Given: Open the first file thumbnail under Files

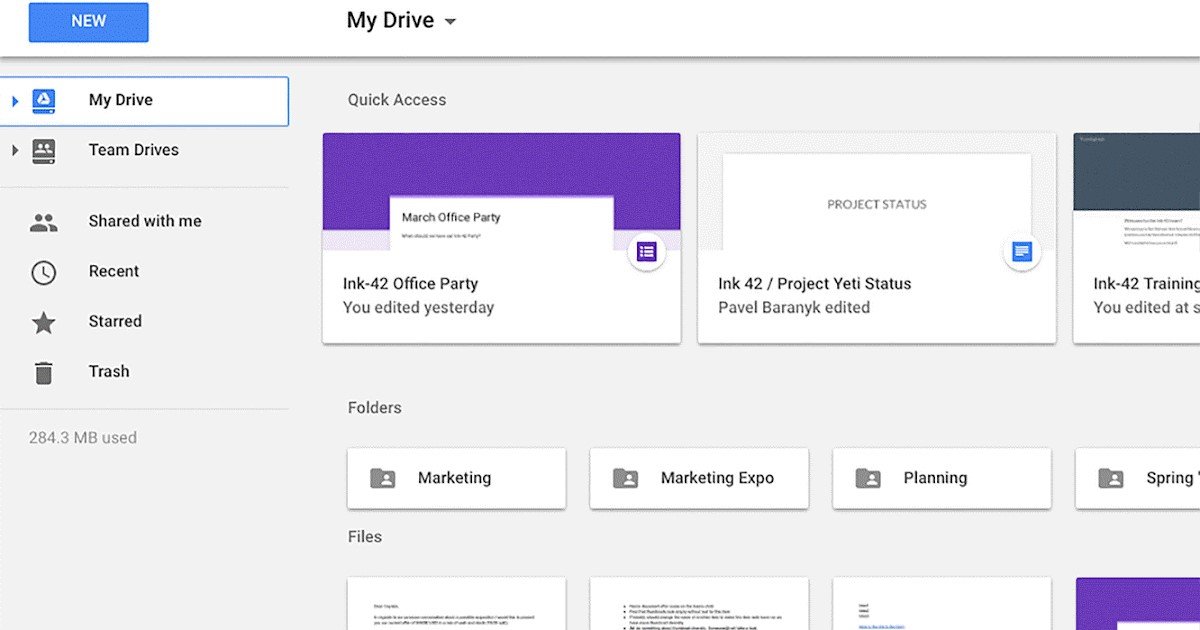Looking at the screenshot, I should 457,604.
